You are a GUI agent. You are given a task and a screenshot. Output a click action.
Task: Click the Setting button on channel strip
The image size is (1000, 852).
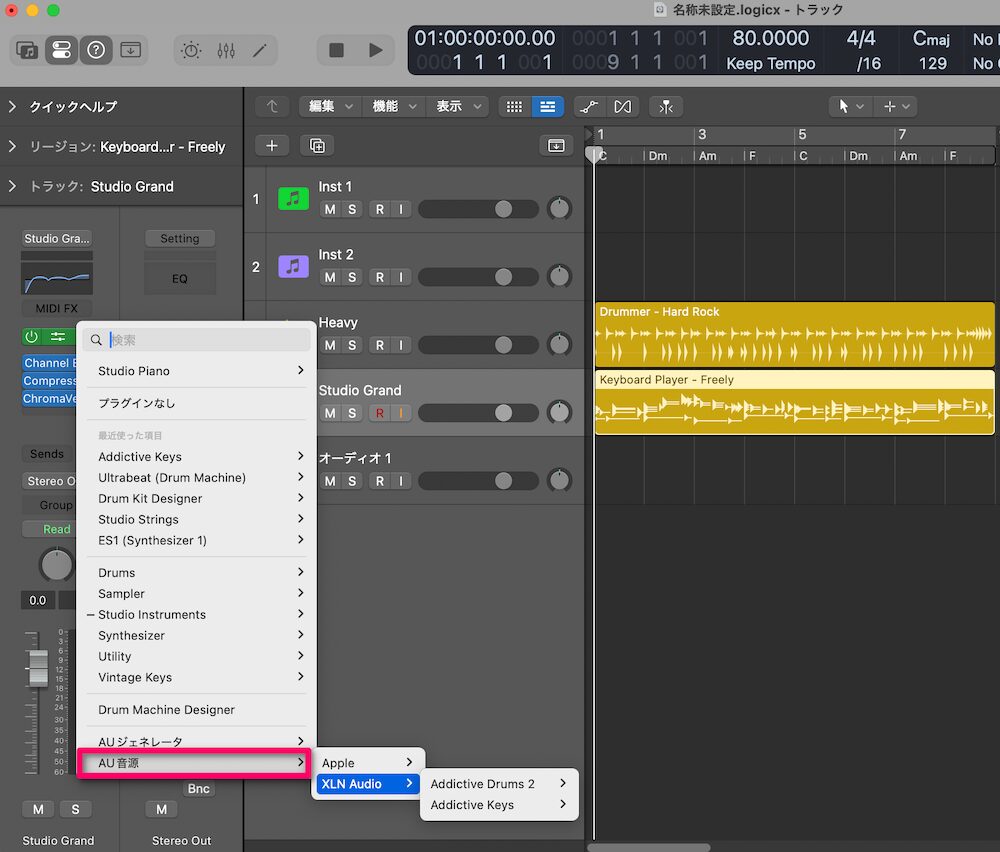[179, 239]
